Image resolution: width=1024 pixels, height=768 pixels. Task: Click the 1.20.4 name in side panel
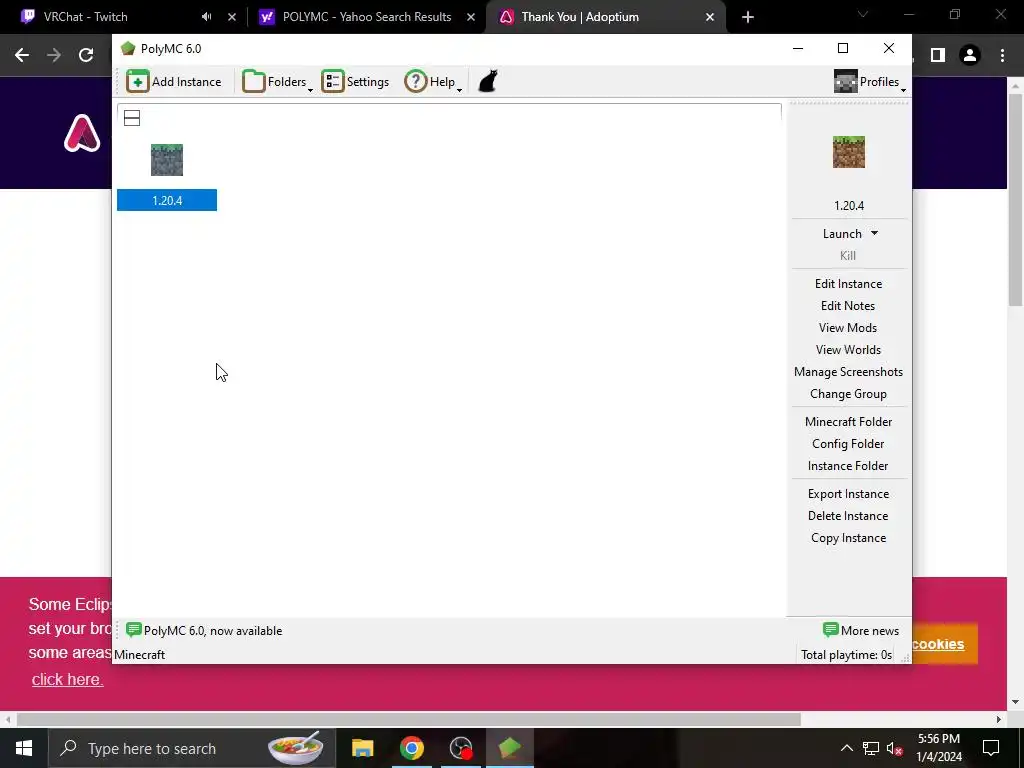tap(849, 206)
